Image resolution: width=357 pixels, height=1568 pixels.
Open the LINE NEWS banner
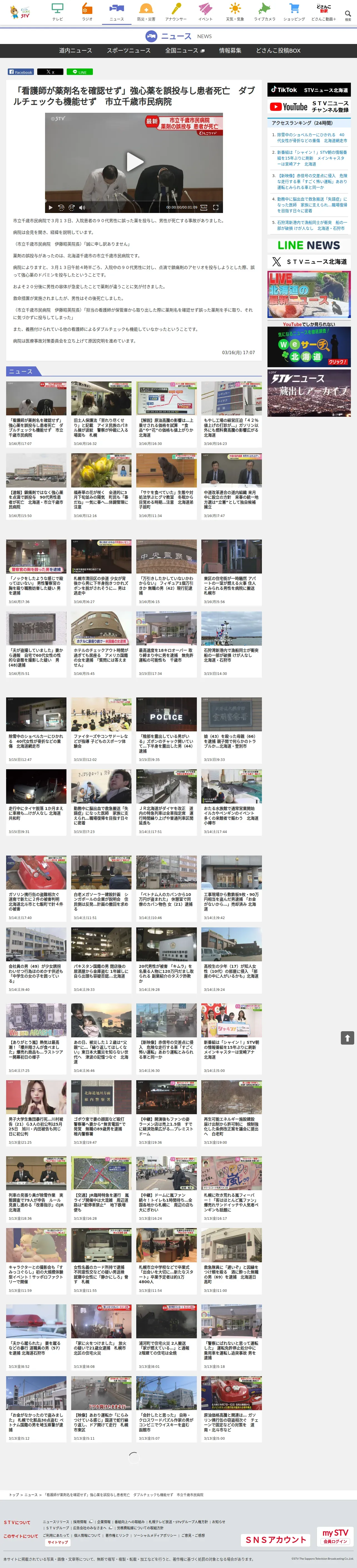(x=309, y=245)
